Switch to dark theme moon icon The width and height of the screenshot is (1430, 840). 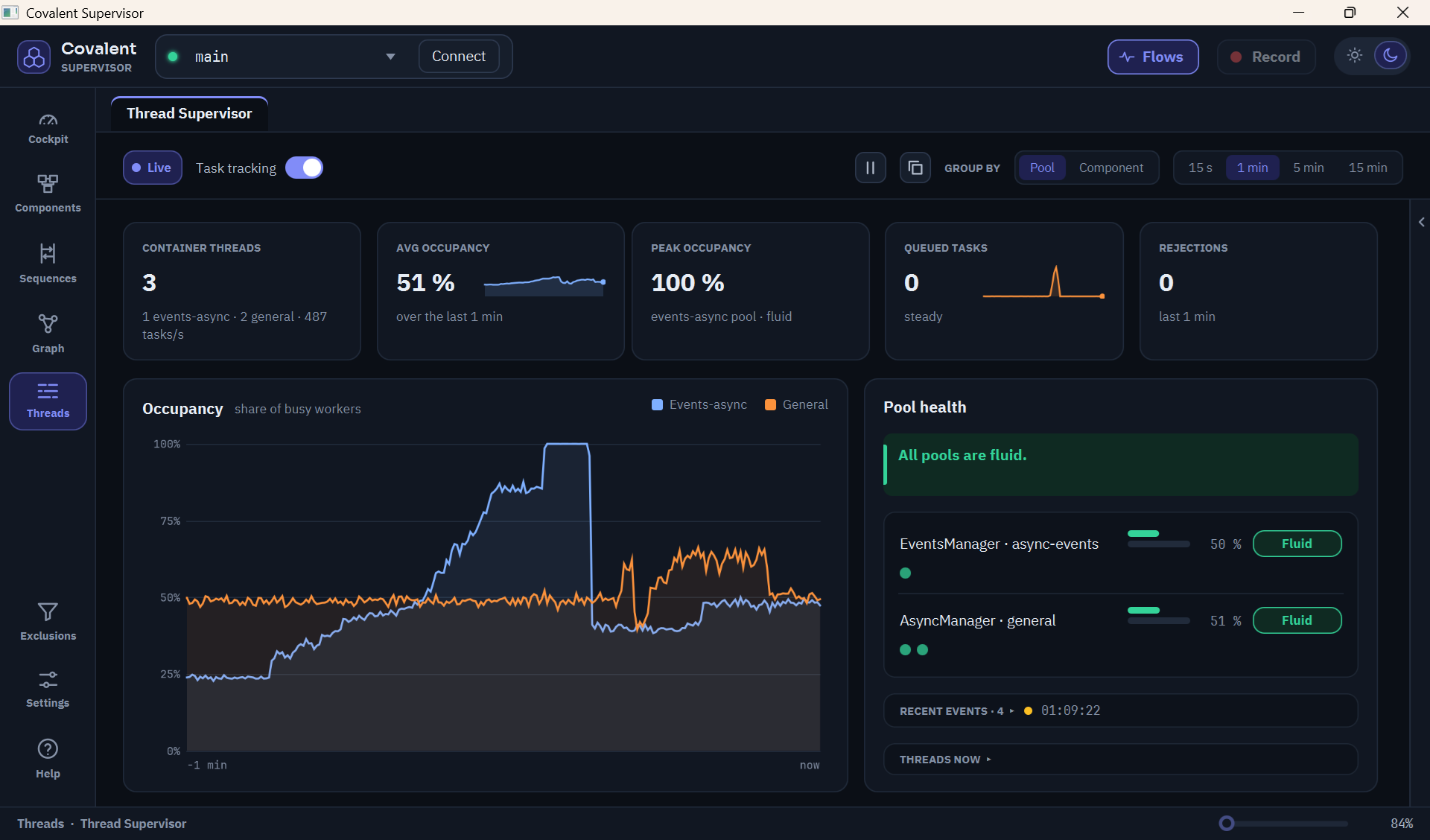[x=1390, y=56]
